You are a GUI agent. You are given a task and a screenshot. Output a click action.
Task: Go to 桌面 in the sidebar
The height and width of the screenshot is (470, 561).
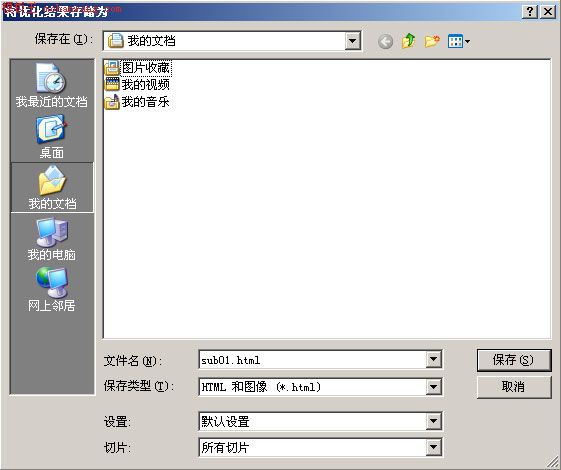[52, 137]
